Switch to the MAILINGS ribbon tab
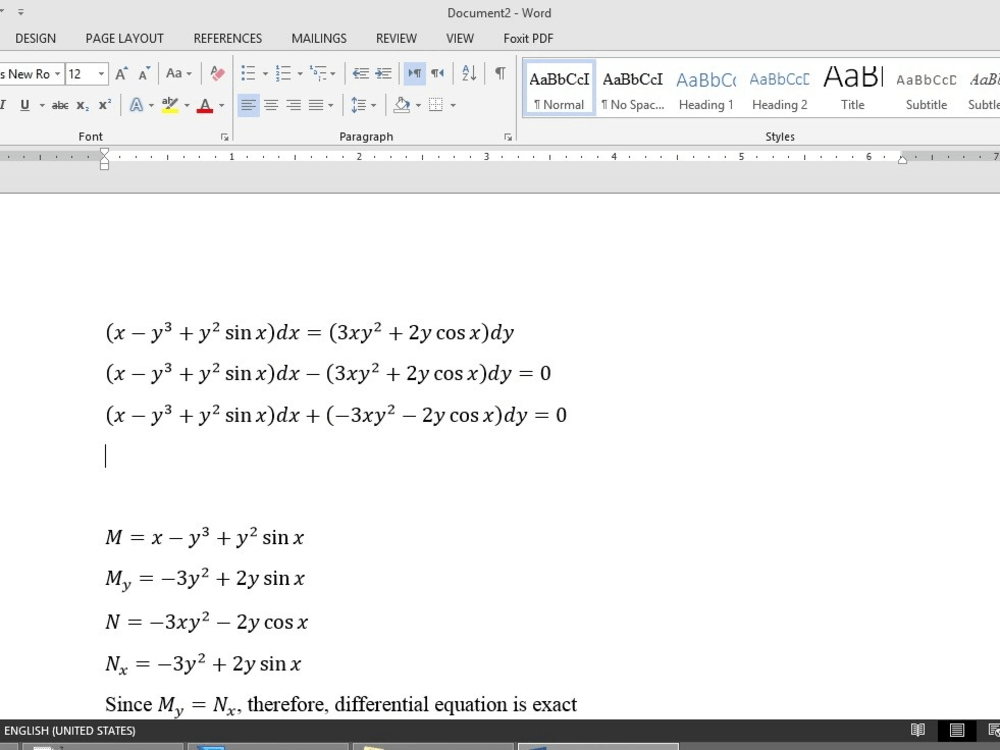This screenshot has width=1000, height=750. pos(318,38)
